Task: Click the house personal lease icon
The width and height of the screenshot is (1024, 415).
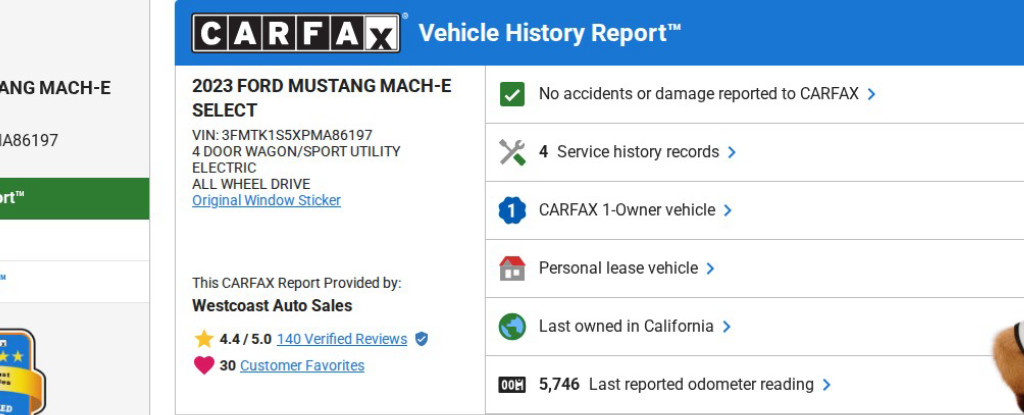Action: point(512,268)
